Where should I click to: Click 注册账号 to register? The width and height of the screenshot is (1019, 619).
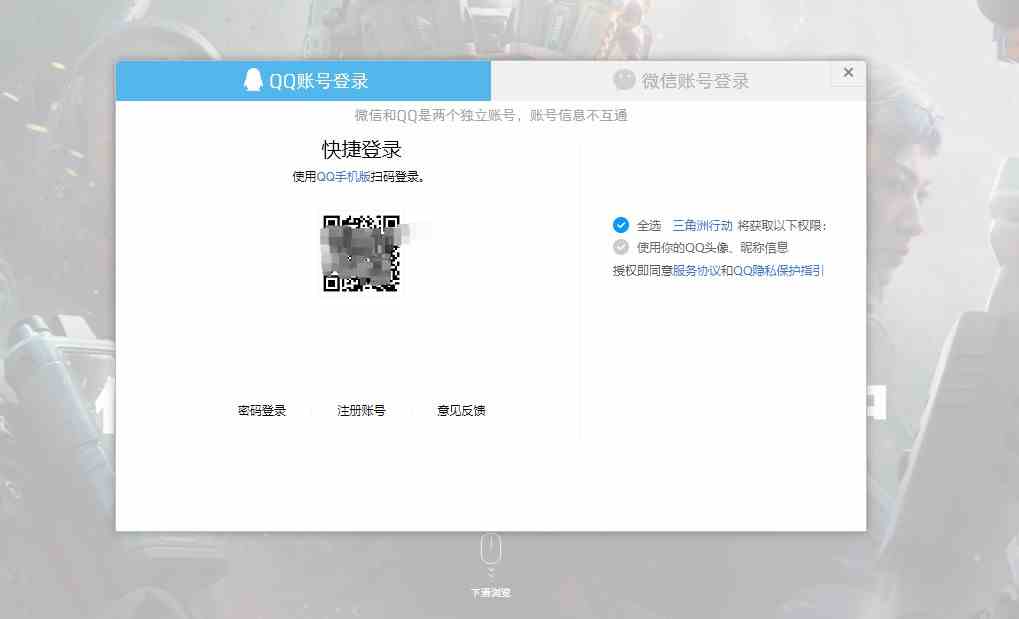tap(361, 410)
